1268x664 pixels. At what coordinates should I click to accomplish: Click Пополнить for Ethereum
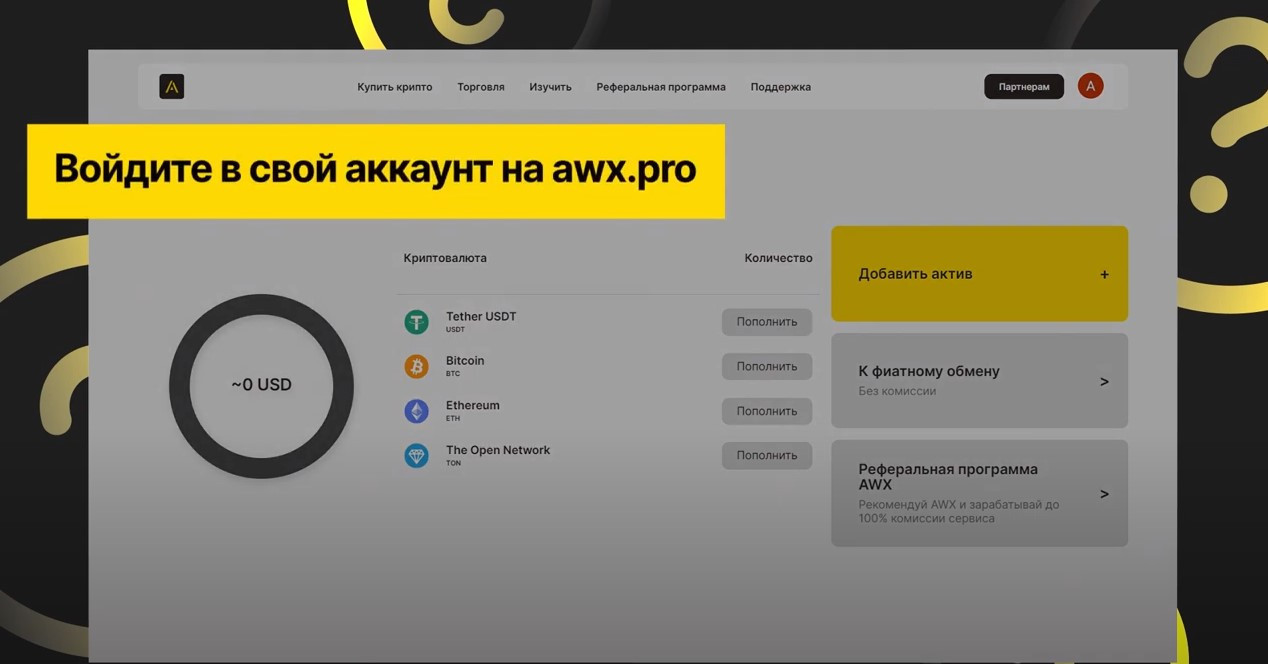point(767,411)
